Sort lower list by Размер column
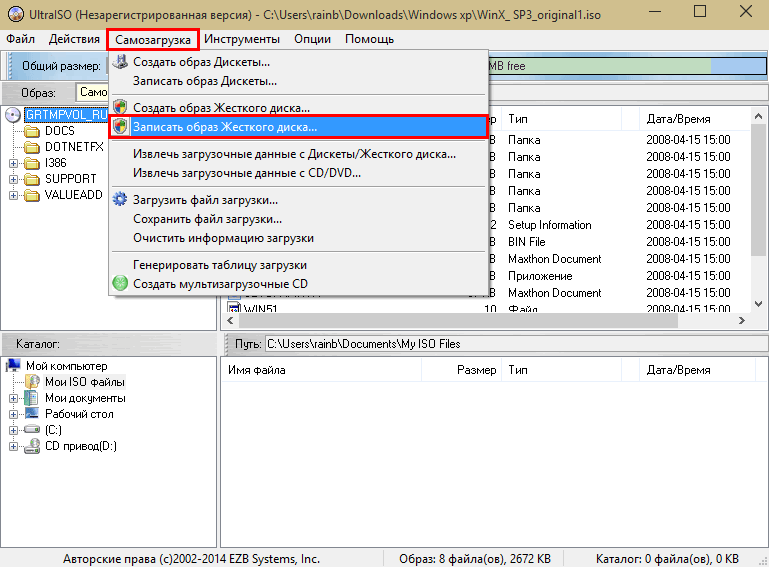Viewport: 769px width, 567px height. click(461, 370)
